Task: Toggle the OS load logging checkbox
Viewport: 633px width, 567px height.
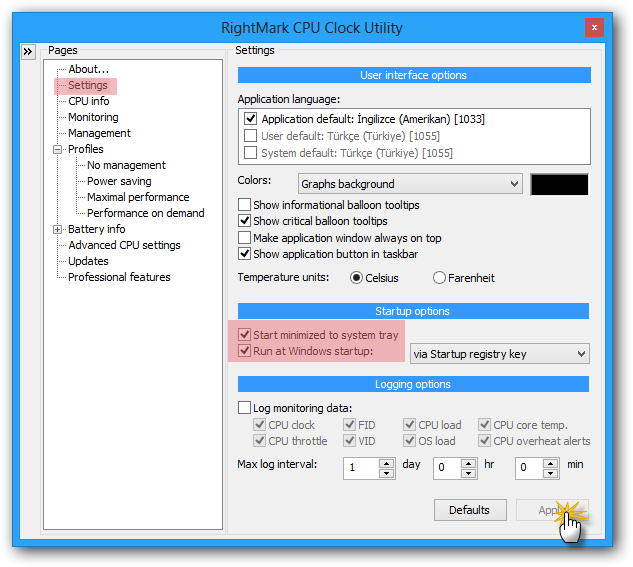Action: click(409, 441)
